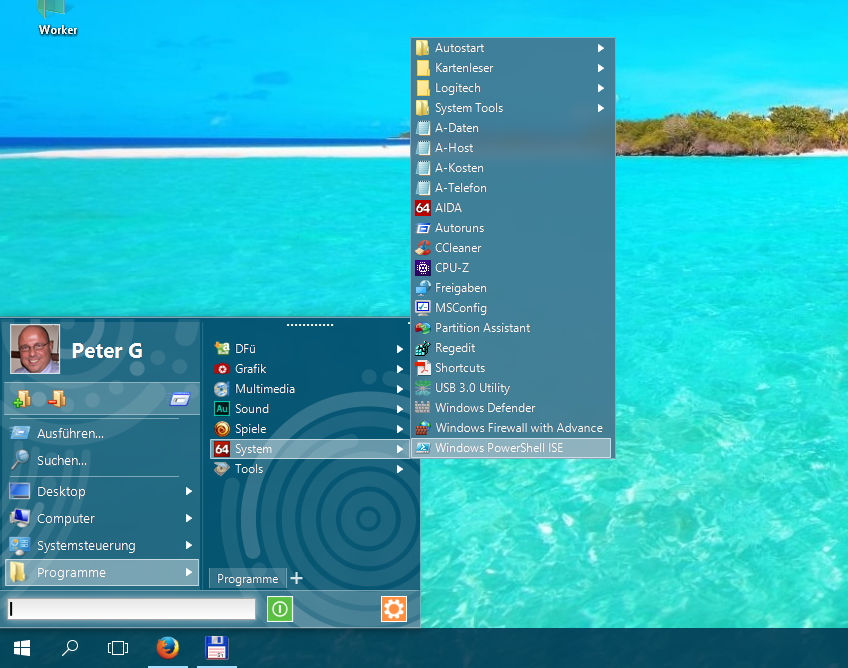
Task: Open the Systemsteuerung menu entry
Action: click(102, 545)
